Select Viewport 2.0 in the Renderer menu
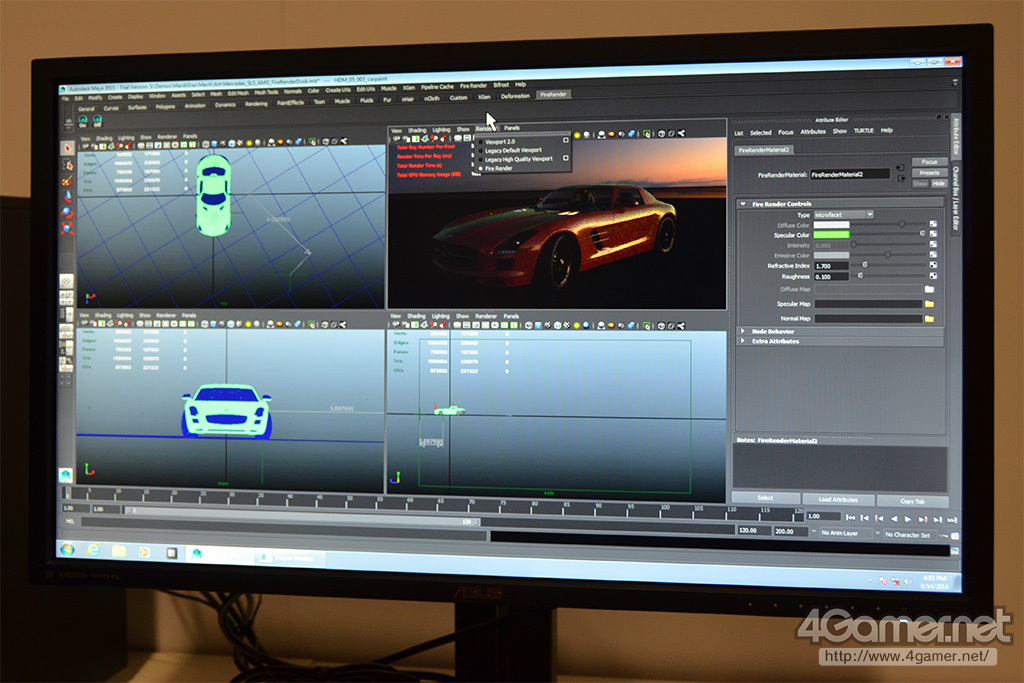 500,141
